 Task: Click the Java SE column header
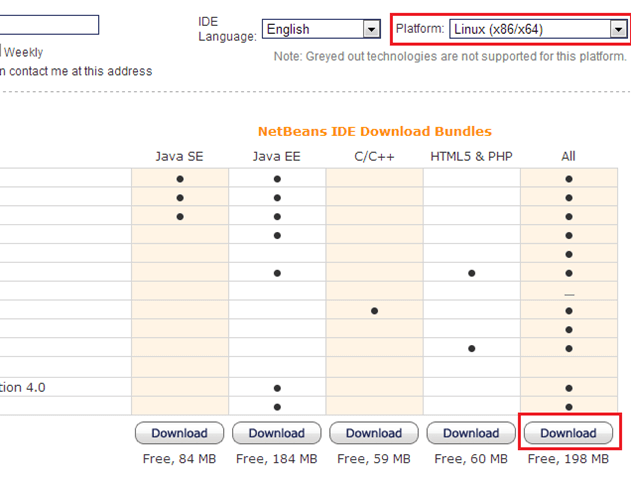click(x=179, y=156)
